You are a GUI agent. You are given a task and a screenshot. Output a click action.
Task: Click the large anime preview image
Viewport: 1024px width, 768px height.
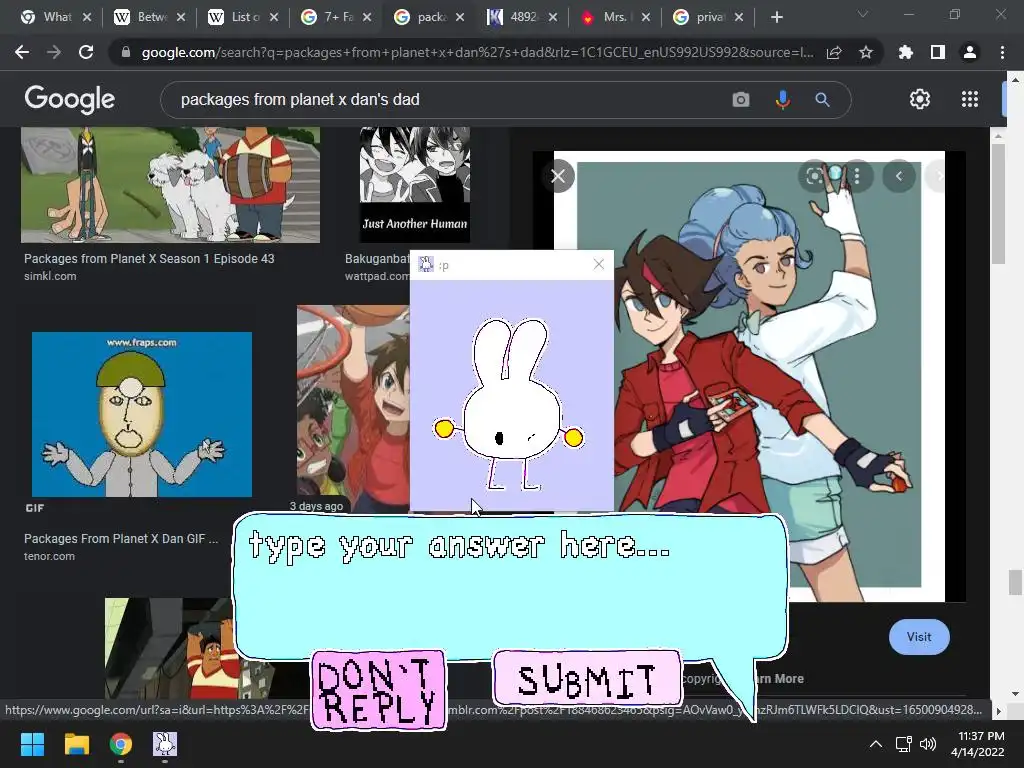coord(749,376)
